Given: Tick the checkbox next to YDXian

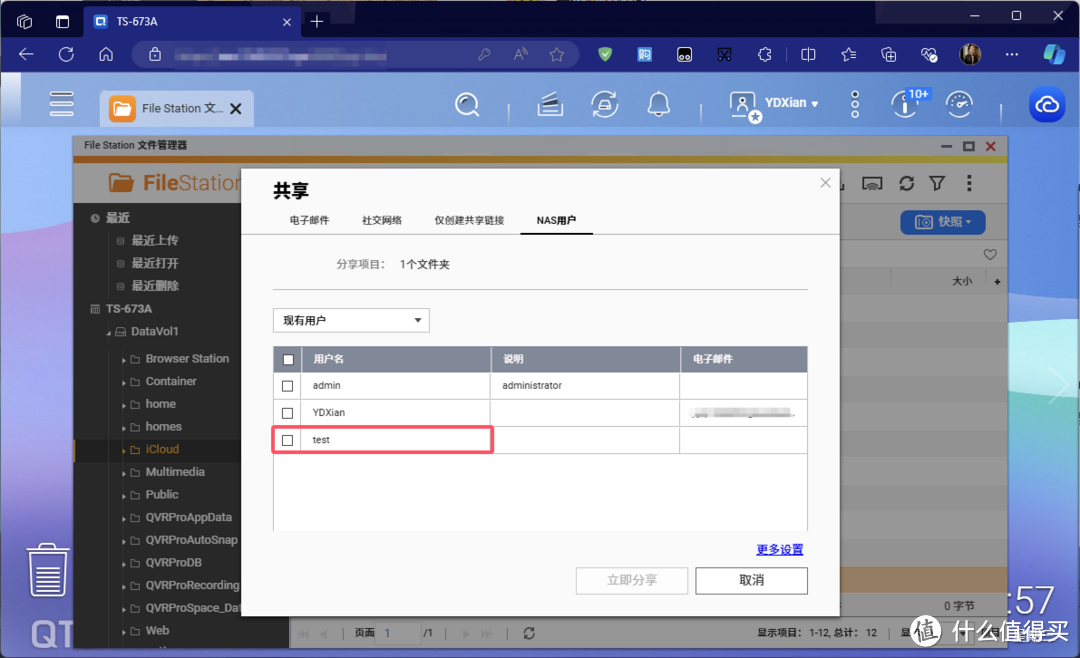Looking at the screenshot, I should pos(288,413).
